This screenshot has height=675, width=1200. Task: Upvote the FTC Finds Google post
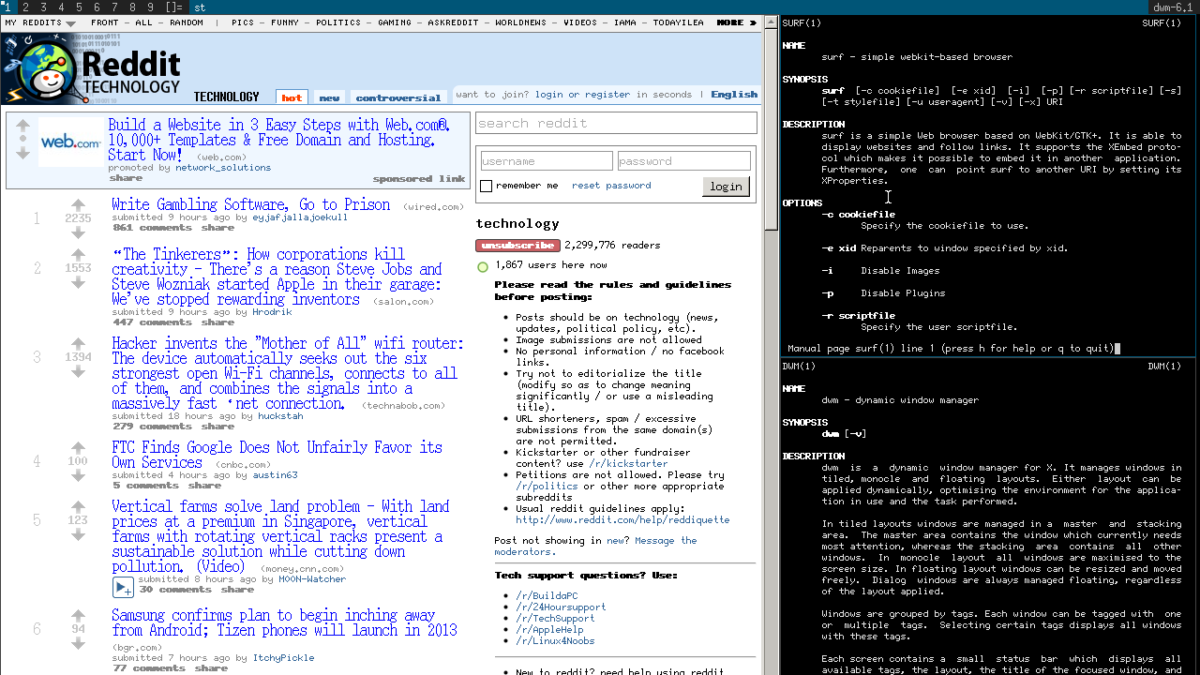(78, 446)
